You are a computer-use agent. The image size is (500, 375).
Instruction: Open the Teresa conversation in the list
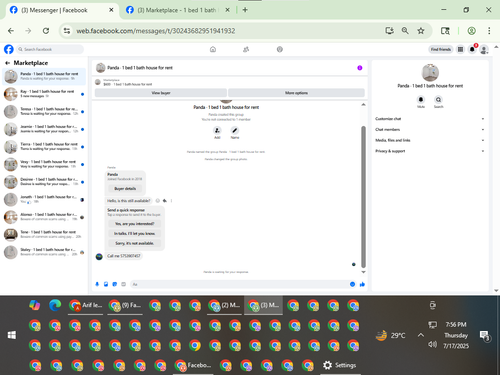44,112
